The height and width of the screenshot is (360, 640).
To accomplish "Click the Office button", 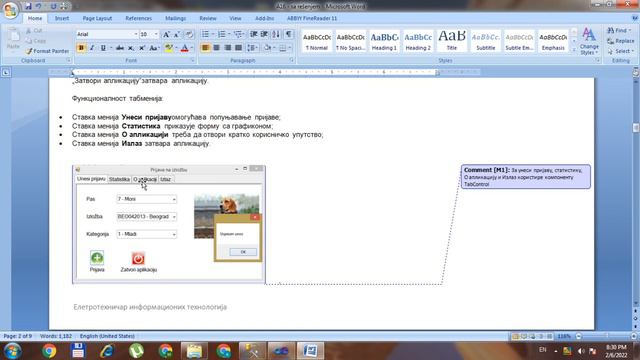I will pyautogui.click(x=10, y=10).
